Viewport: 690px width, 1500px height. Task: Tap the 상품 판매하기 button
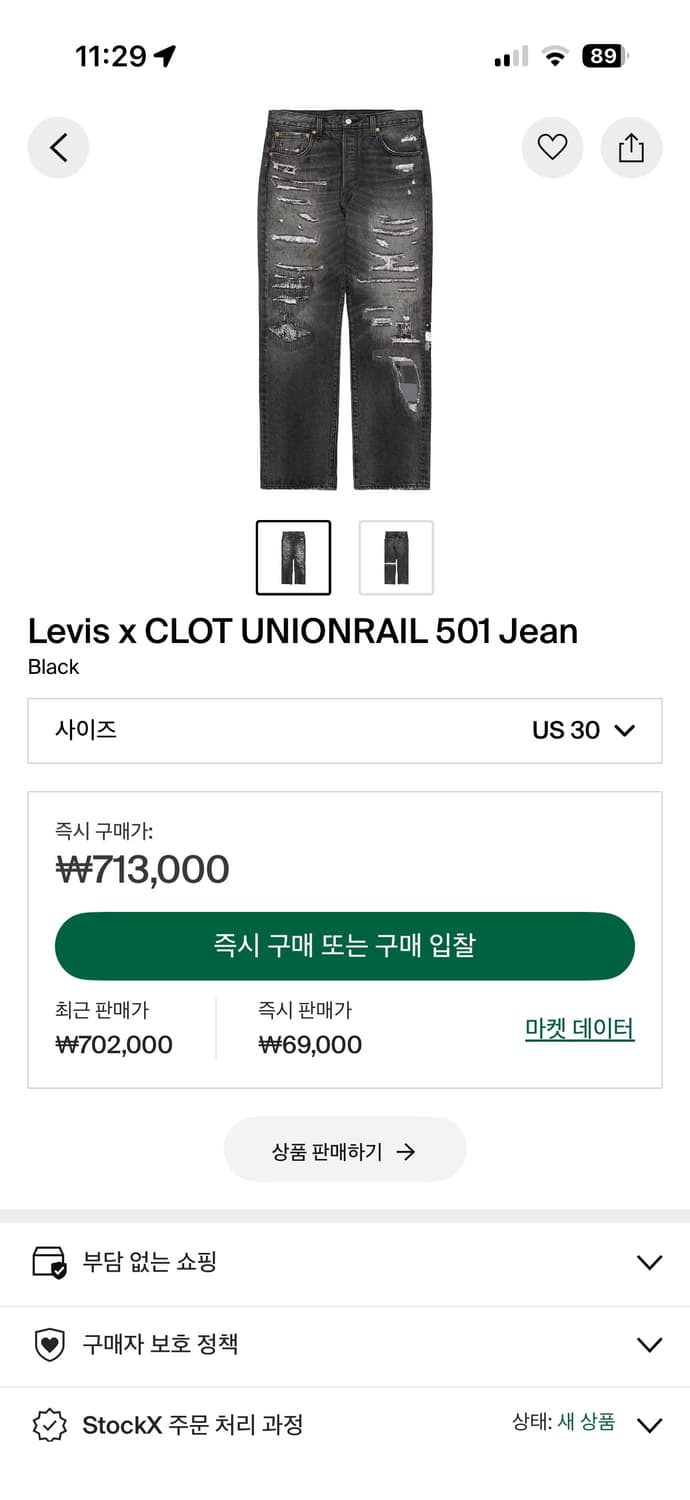(345, 1150)
